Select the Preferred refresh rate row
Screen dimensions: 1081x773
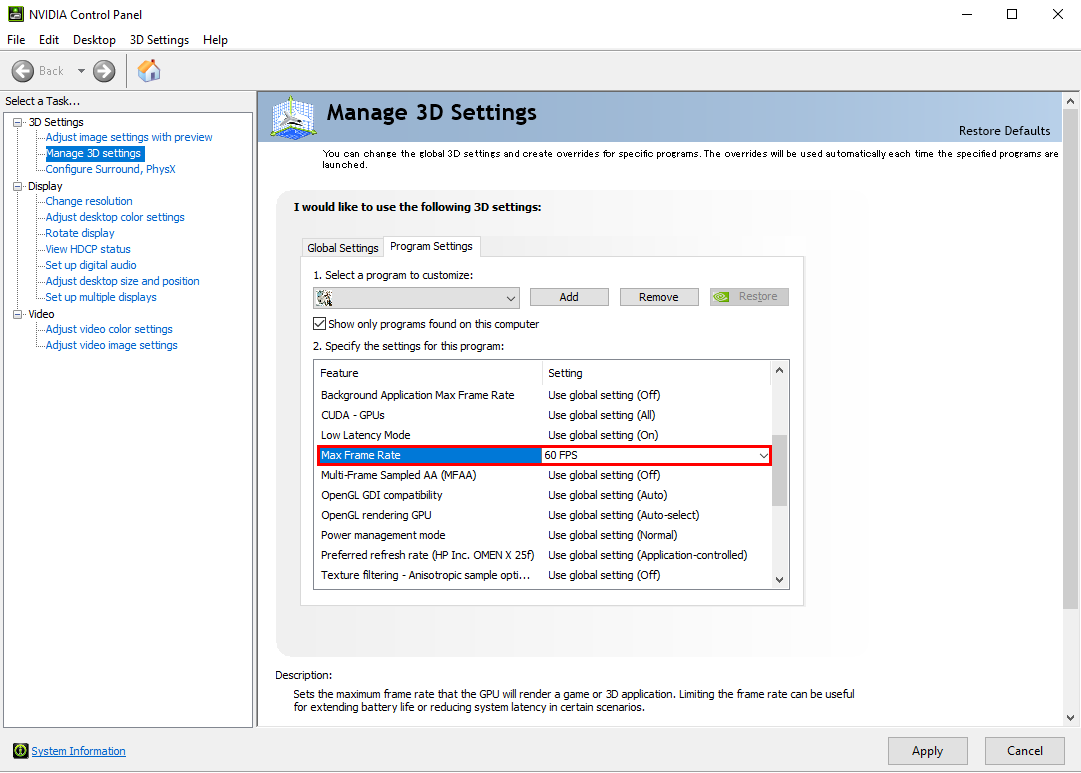pos(543,555)
